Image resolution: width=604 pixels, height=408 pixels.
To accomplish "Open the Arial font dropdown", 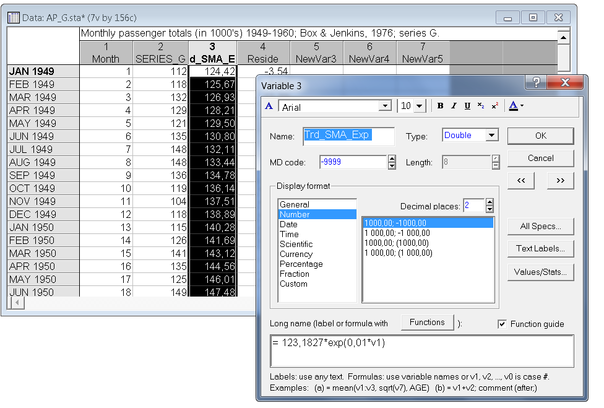I will coord(384,106).
